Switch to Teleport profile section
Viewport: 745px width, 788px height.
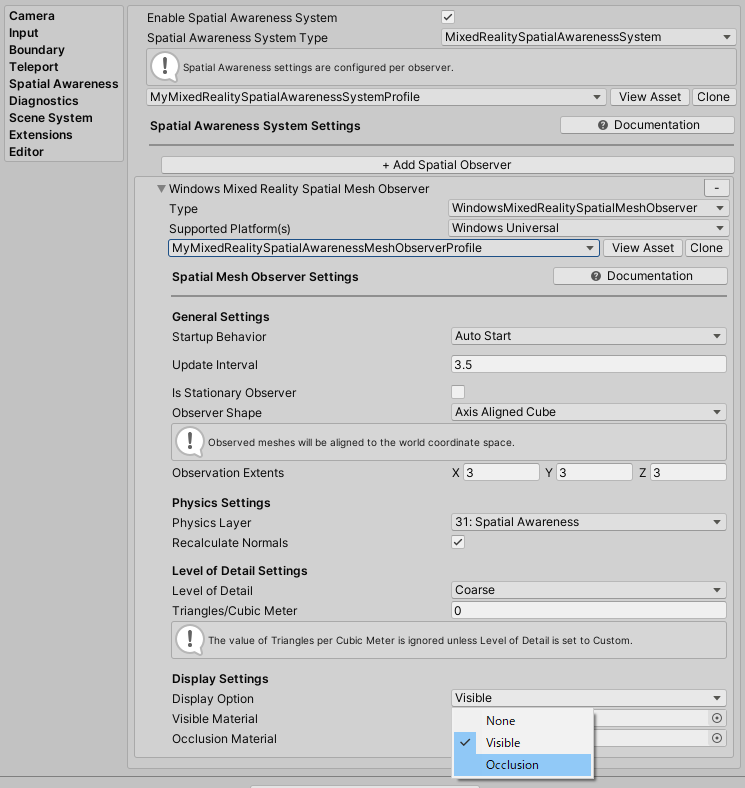(x=34, y=67)
